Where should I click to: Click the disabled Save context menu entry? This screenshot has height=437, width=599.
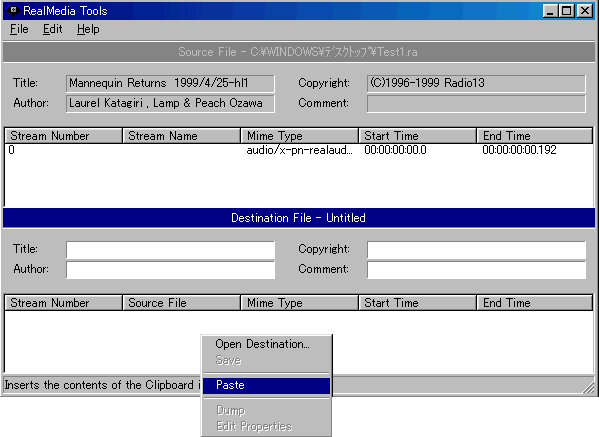(266, 360)
